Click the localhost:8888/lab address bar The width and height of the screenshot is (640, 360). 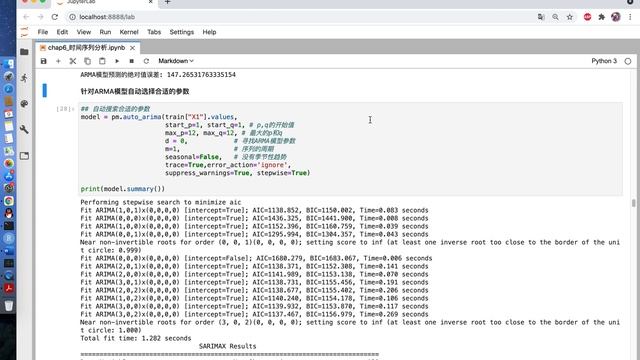click(107, 17)
